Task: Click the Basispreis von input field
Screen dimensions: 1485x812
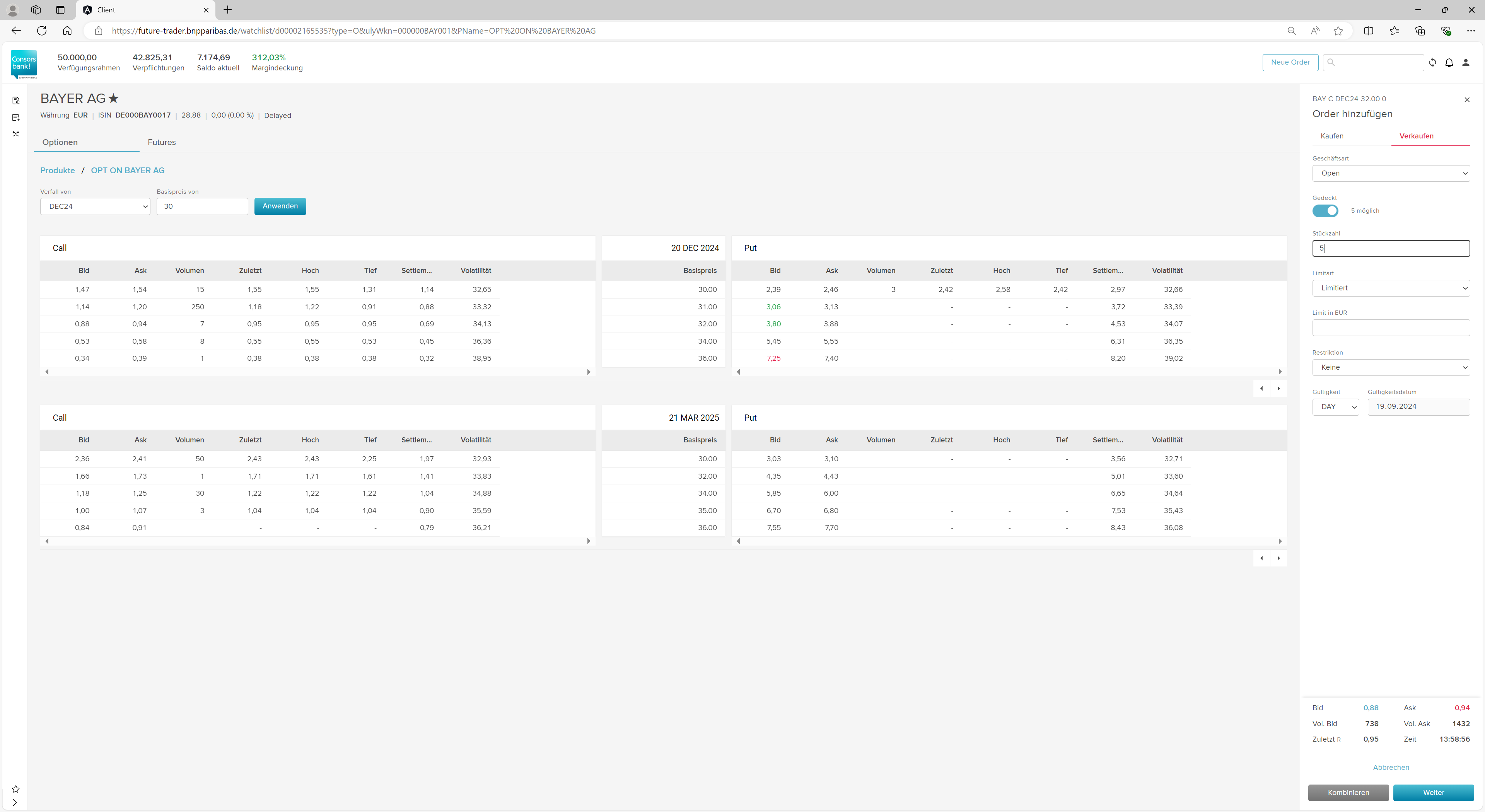Action: point(202,206)
